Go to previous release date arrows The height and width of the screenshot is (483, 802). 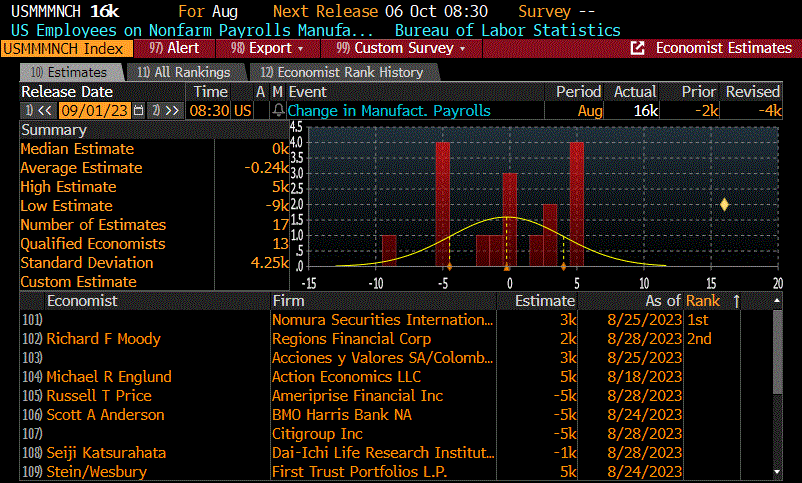(x=39, y=111)
